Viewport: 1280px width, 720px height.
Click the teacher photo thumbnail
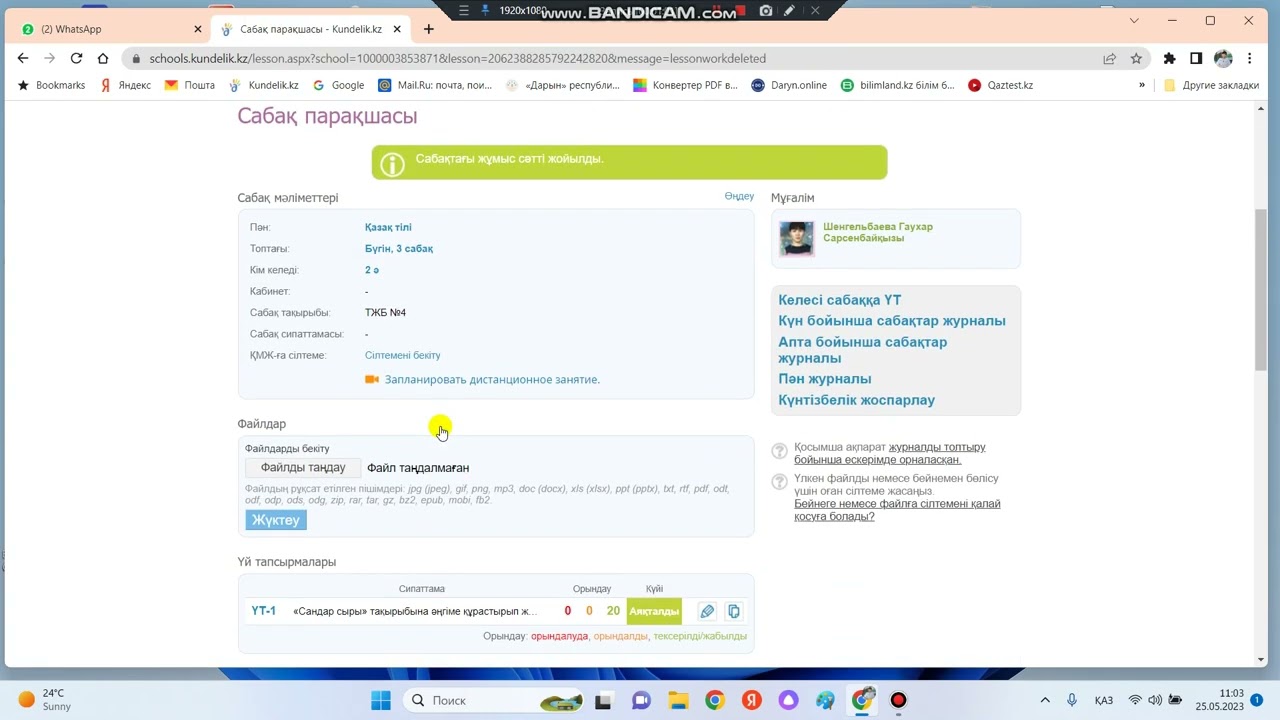pos(797,239)
